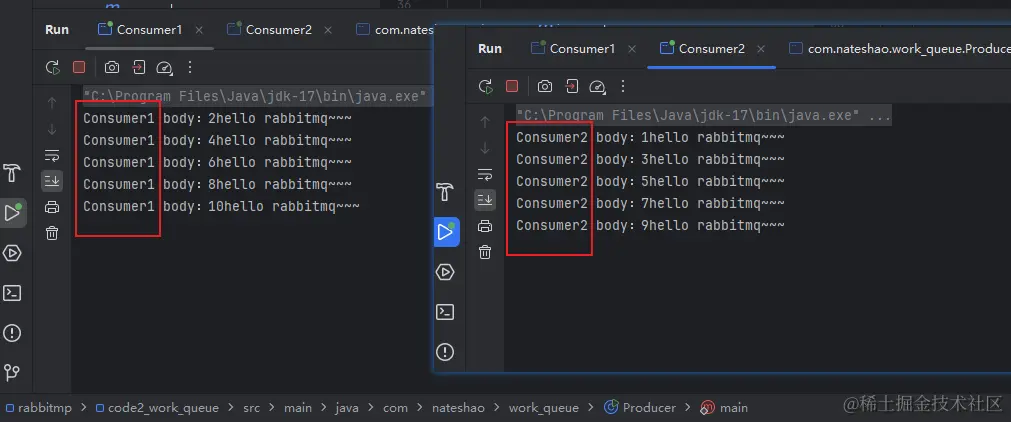The height and width of the screenshot is (422, 1011).
Task: Toggle scroll to end in left console
Action: pos(52,181)
